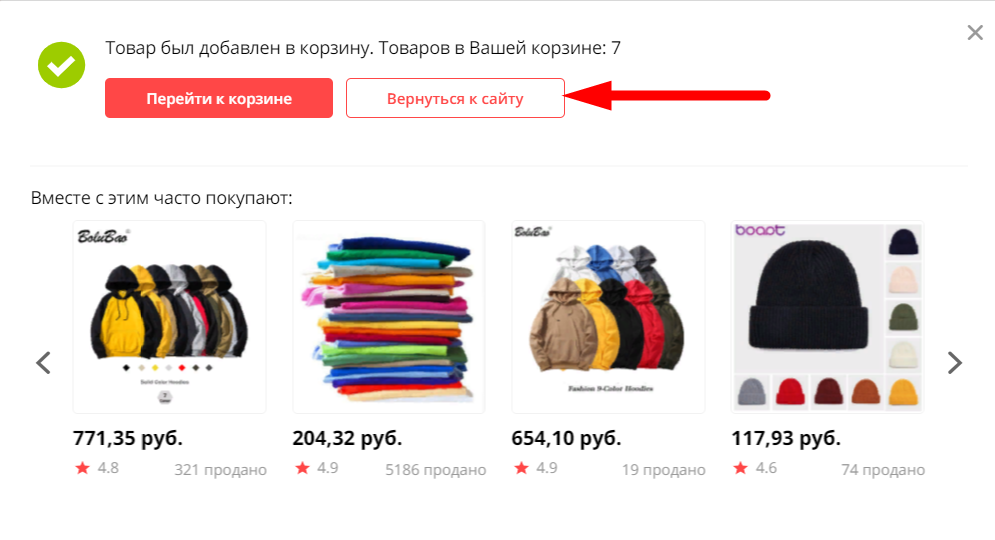Open the black beanie hat product image
The height and width of the screenshot is (540, 995).
(808, 298)
